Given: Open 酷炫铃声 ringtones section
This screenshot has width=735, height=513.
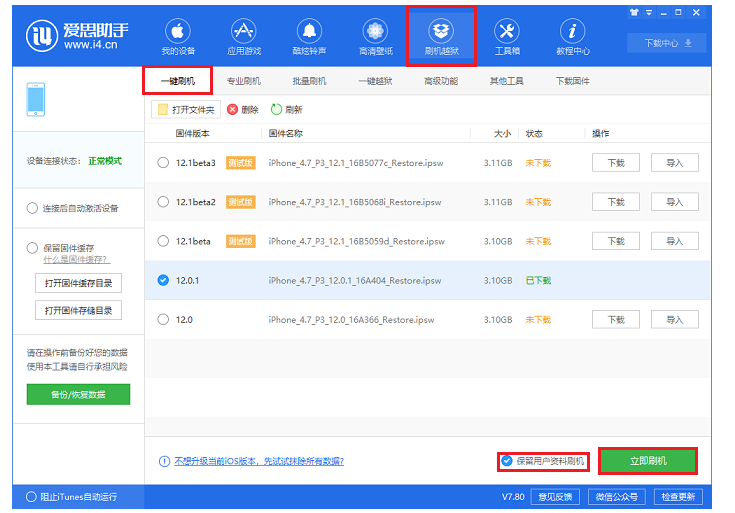Looking at the screenshot, I should tap(309, 37).
